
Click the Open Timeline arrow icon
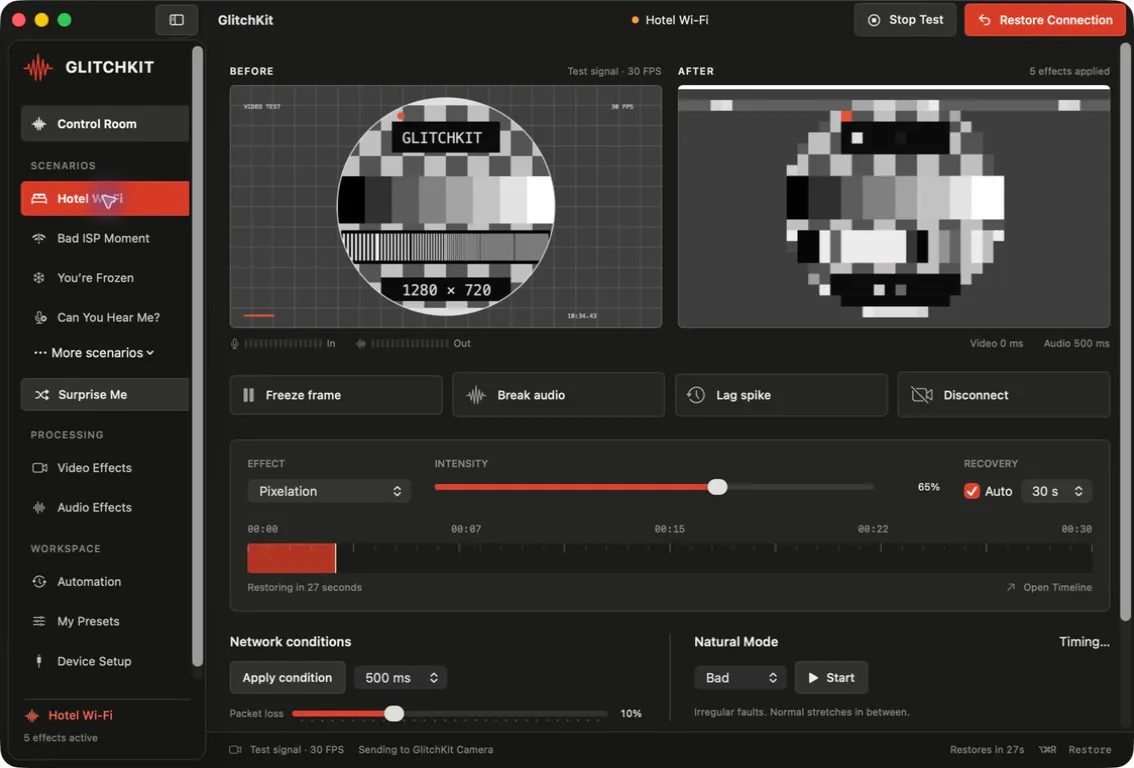pyautogui.click(x=1011, y=587)
